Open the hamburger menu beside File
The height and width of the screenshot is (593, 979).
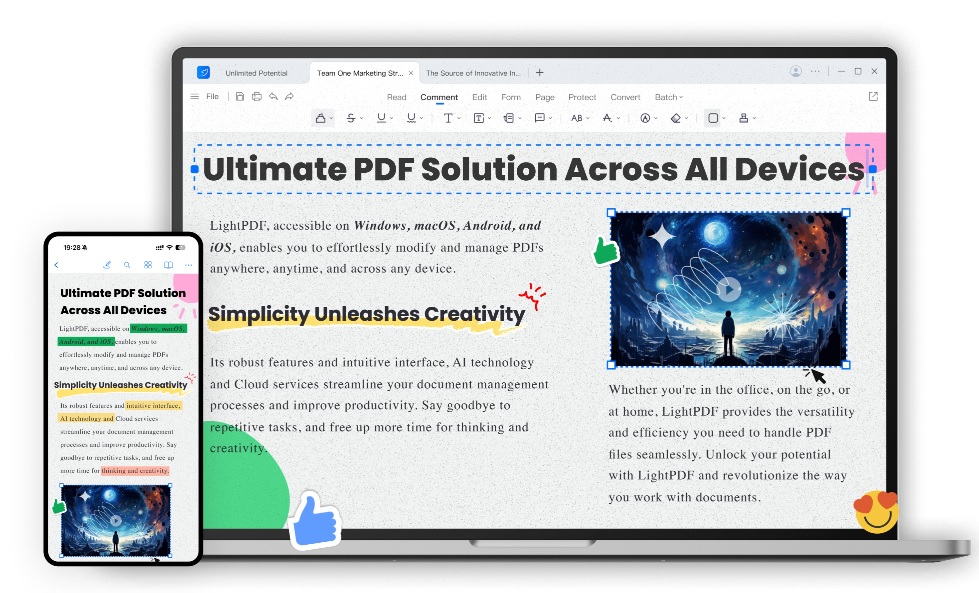[194, 97]
